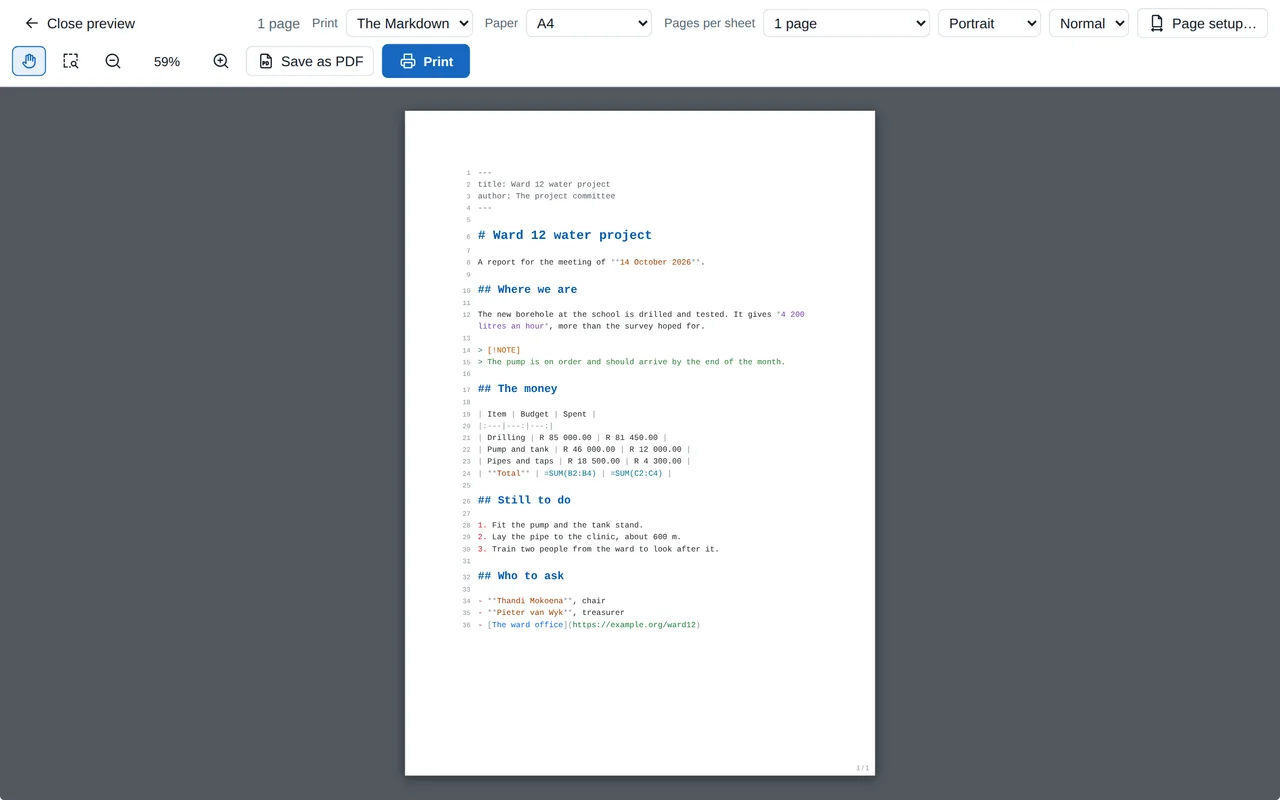The image size is (1280, 800).
Task: Click the 'Drilling' table row
Action: [x=572, y=437]
